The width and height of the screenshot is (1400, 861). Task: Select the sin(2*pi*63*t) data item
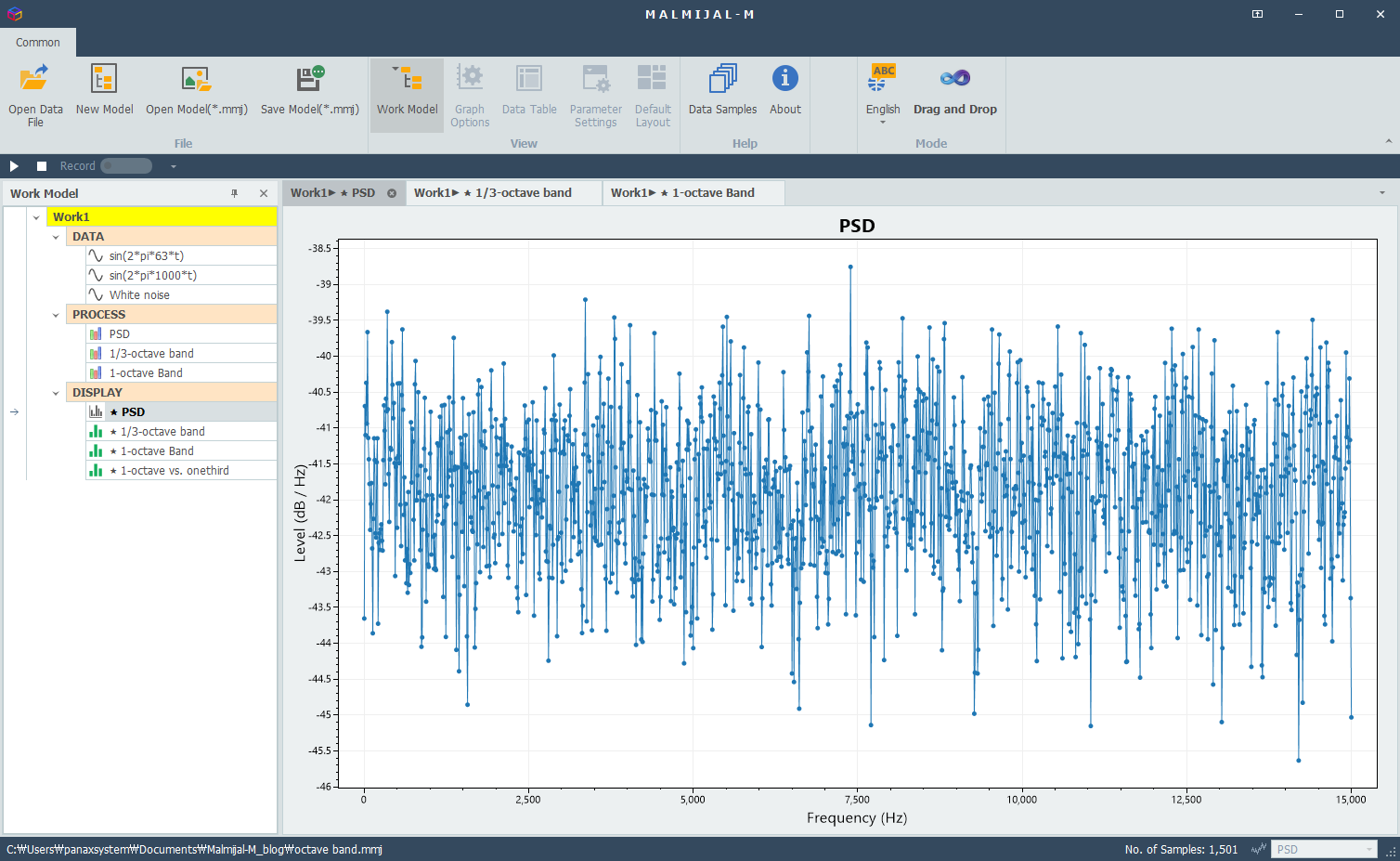pos(181,255)
